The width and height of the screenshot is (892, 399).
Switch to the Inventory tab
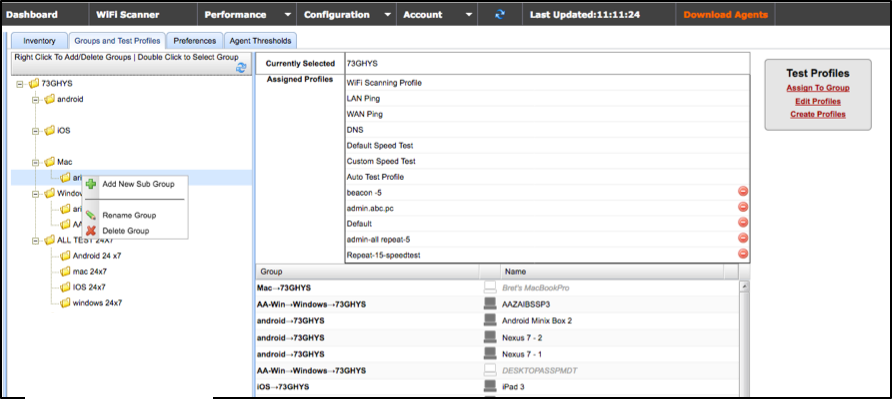pyautogui.click(x=39, y=41)
